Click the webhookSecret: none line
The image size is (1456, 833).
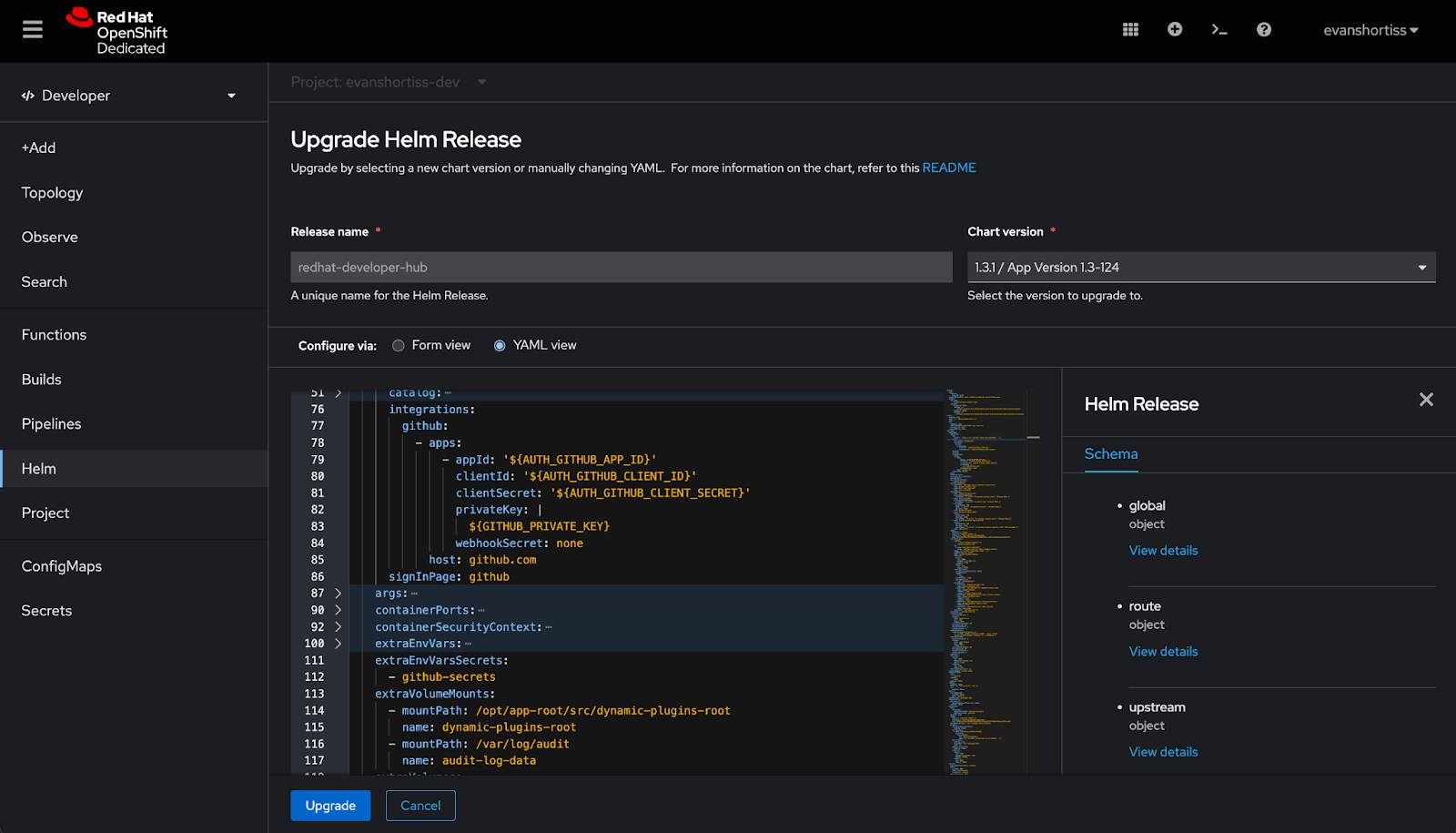(x=520, y=543)
